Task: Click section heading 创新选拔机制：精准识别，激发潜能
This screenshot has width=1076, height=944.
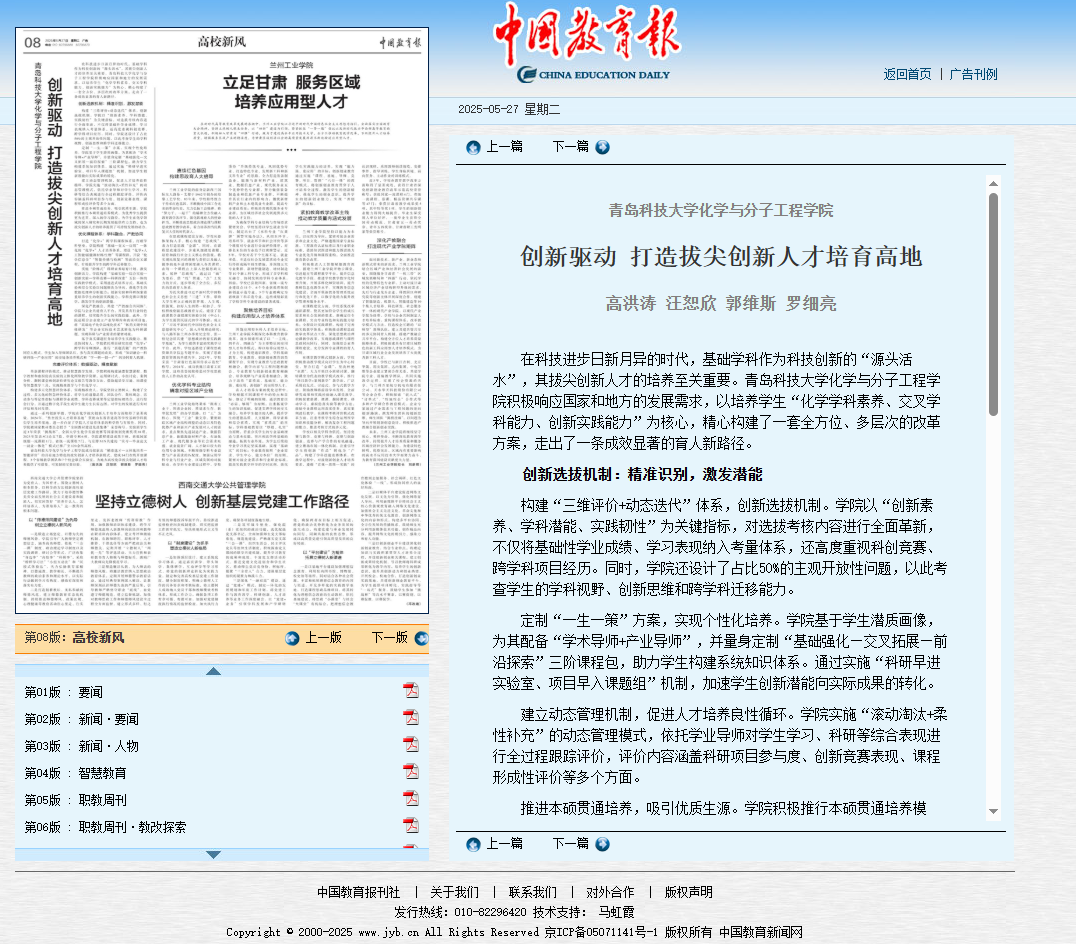Action: coord(642,475)
